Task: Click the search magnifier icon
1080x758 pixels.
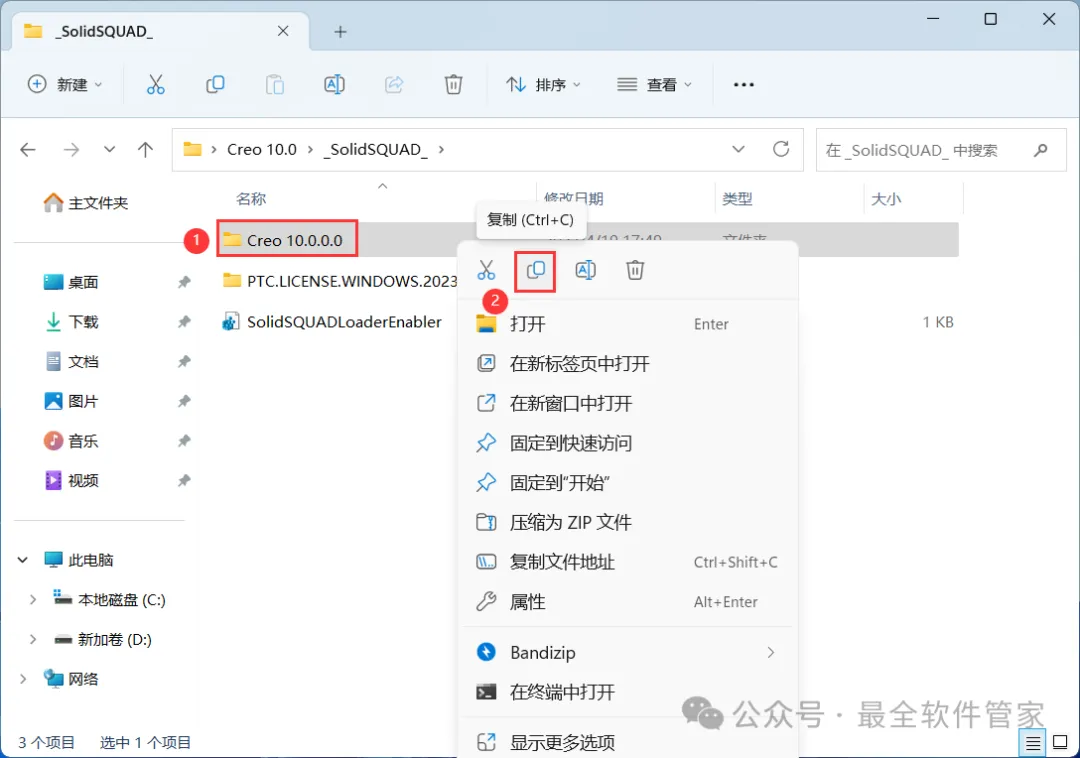Action: (x=1041, y=149)
